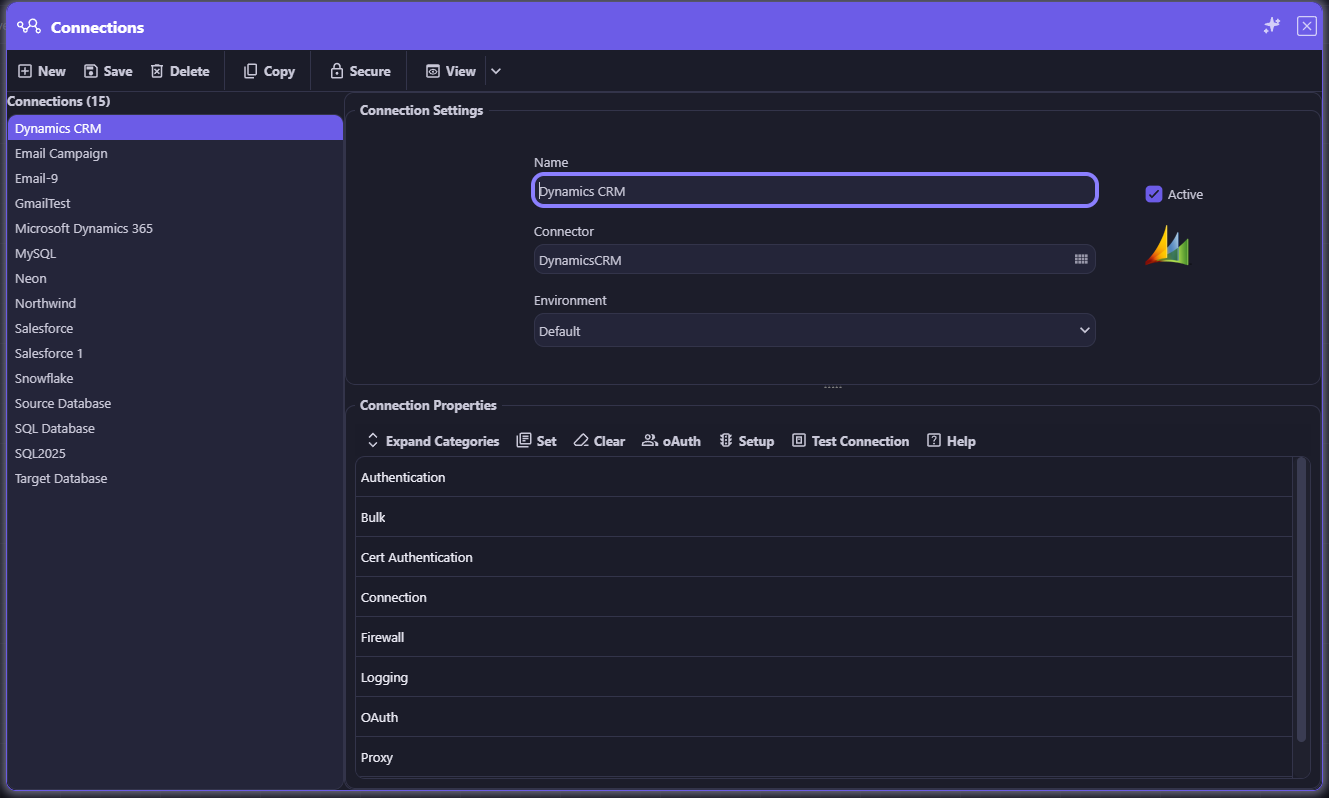1329x798 pixels.
Task: Click into the Name input field
Action: (814, 190)
